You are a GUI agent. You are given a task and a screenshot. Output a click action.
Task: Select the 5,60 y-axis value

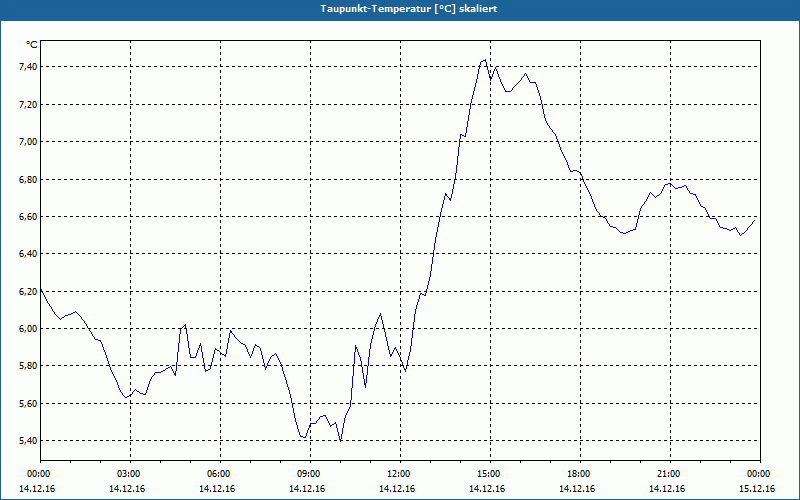pos(28,404)
